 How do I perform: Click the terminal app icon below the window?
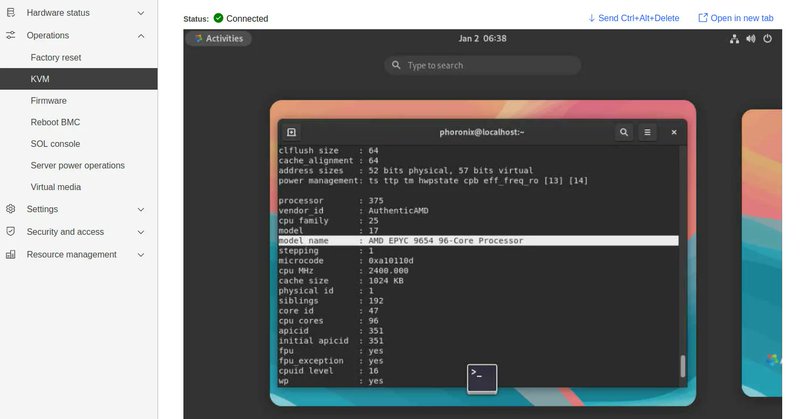click(x=482, y=378)
